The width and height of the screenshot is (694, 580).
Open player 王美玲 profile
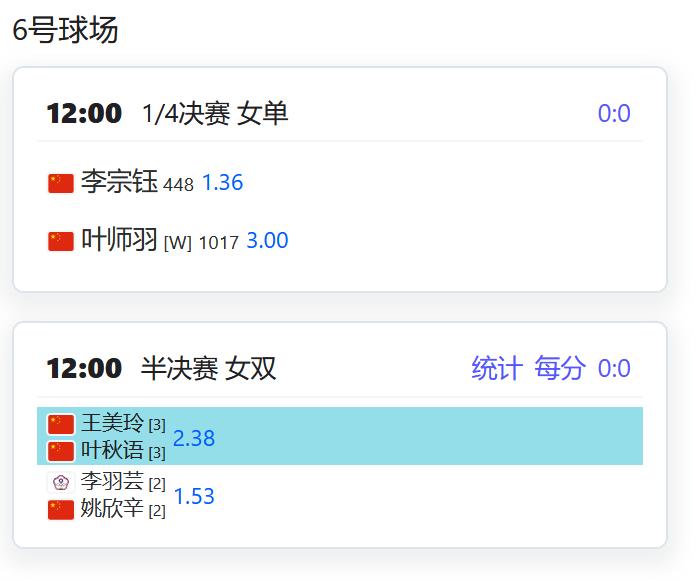point(112,423)
